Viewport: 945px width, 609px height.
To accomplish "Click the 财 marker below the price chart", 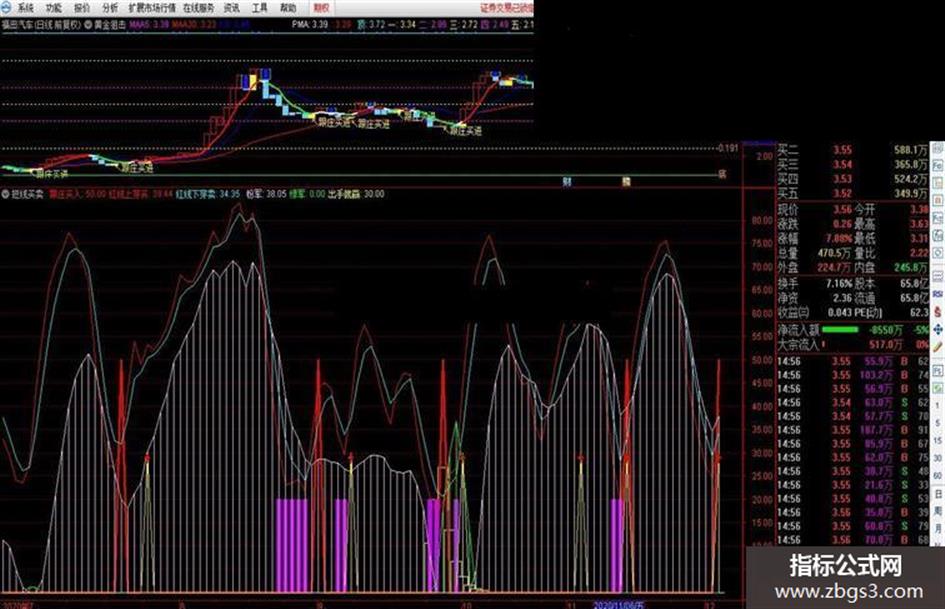I will 567,181.
